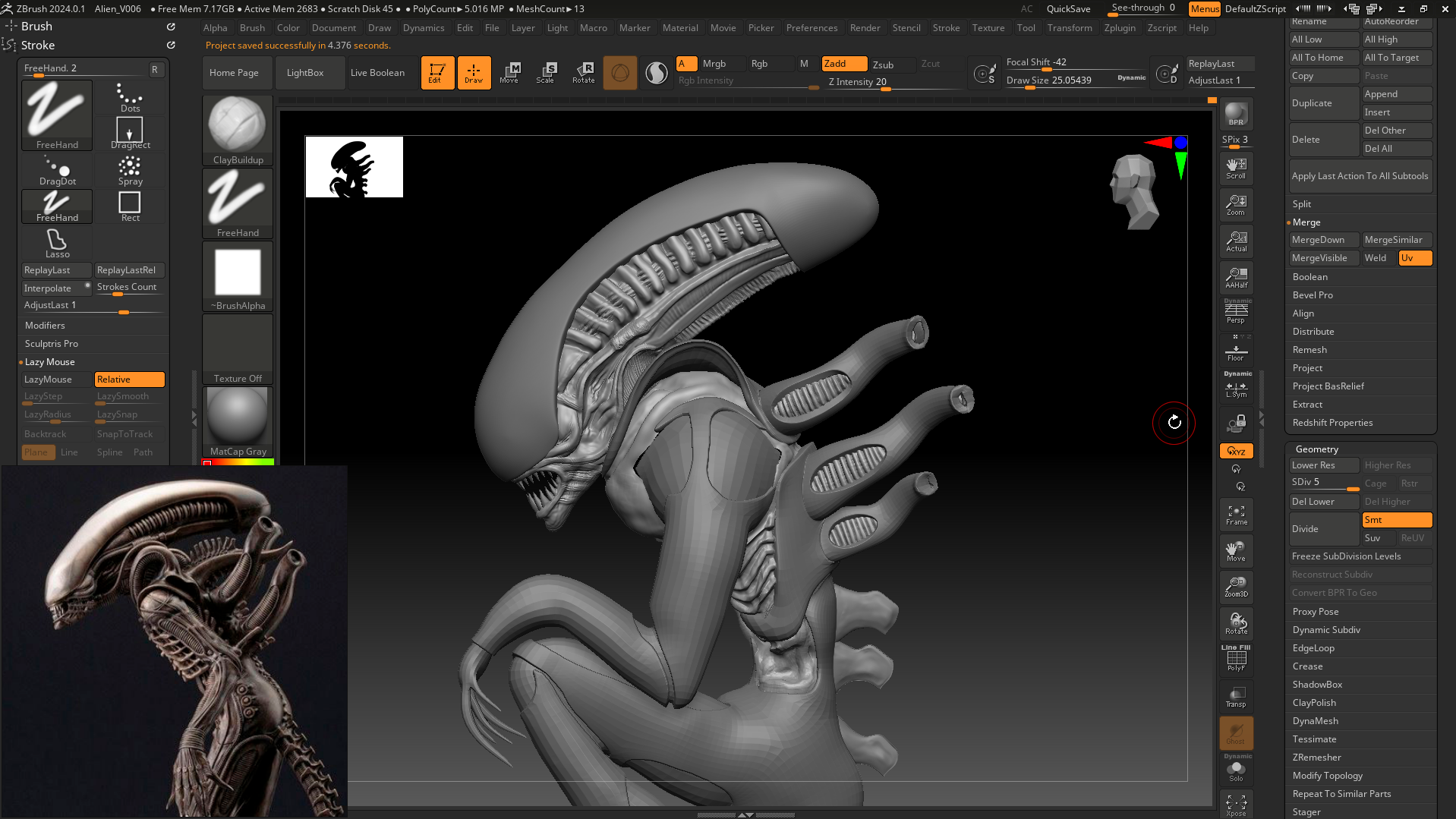The width and height of the screenshot is (1456, 819).
Task: Click the LightBox button
Action: point(305,73)
